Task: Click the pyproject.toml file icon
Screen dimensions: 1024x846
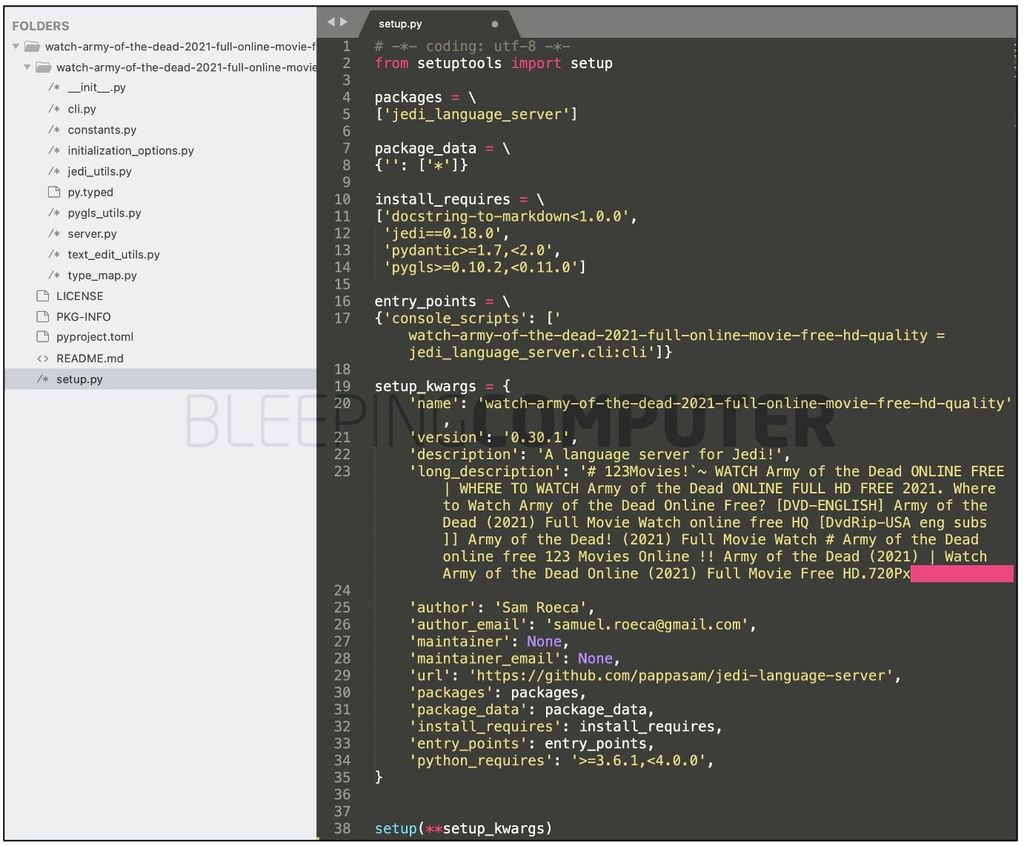Action: [42, 337]
